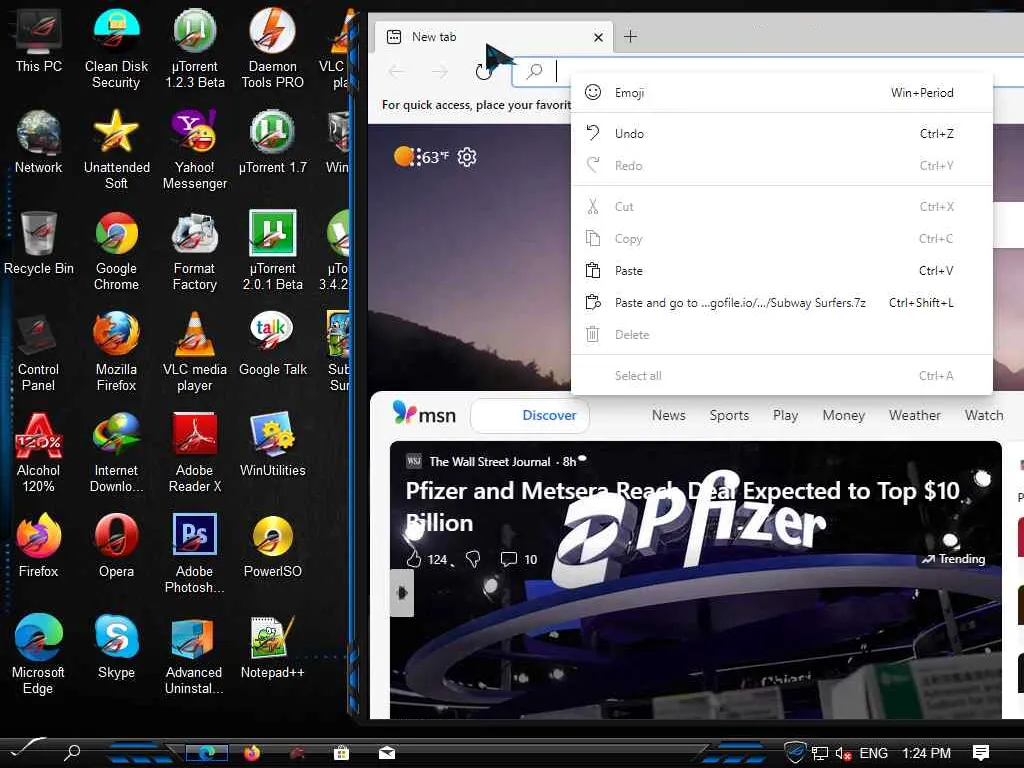Close the New tab tab
1024x768 pixels.
(x=598, y=37)
